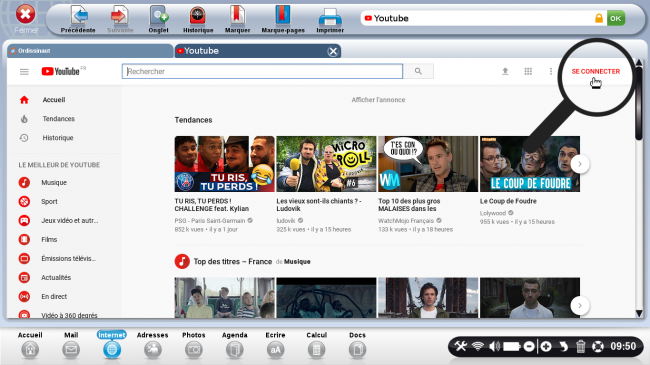
Task: Click the volume speaker icon
Action: 495,346
